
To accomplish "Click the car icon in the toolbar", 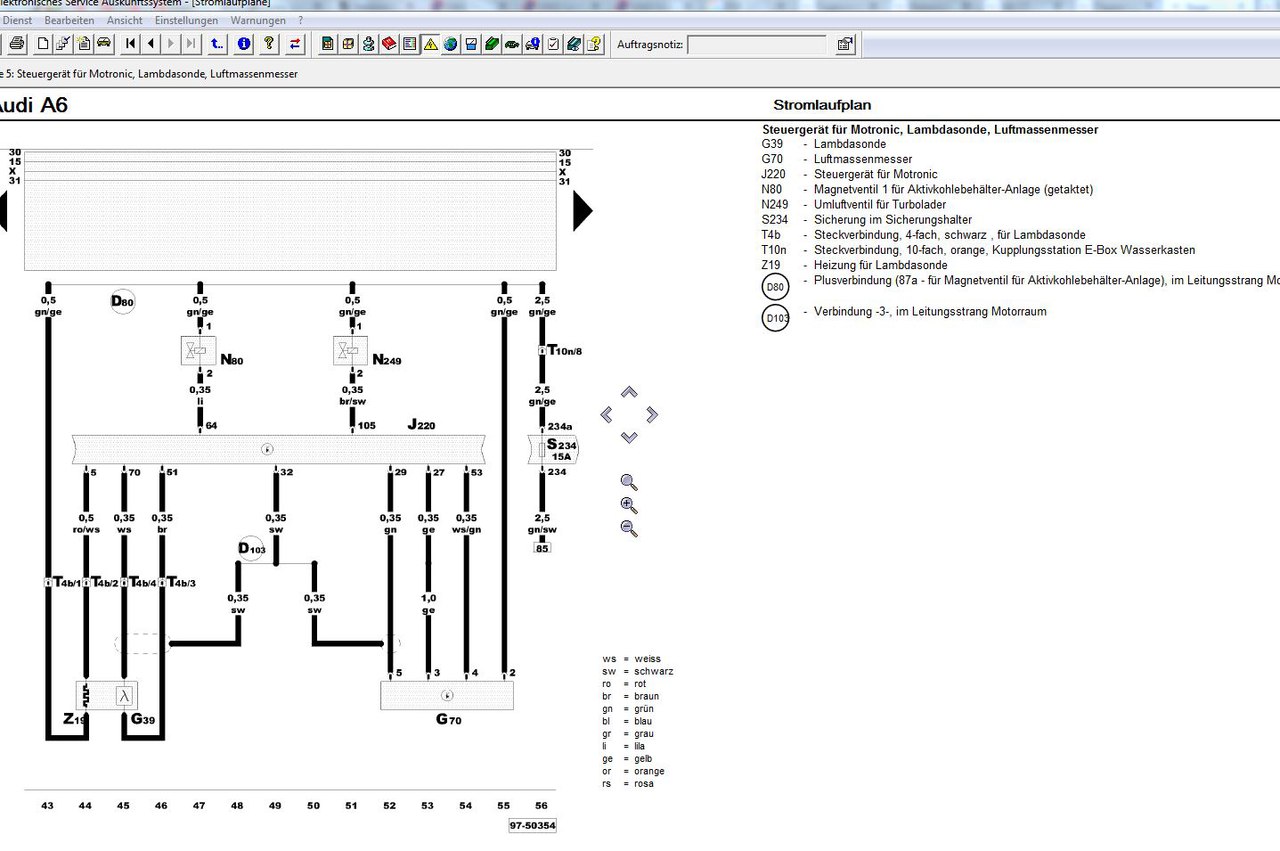I will point(103,44).
